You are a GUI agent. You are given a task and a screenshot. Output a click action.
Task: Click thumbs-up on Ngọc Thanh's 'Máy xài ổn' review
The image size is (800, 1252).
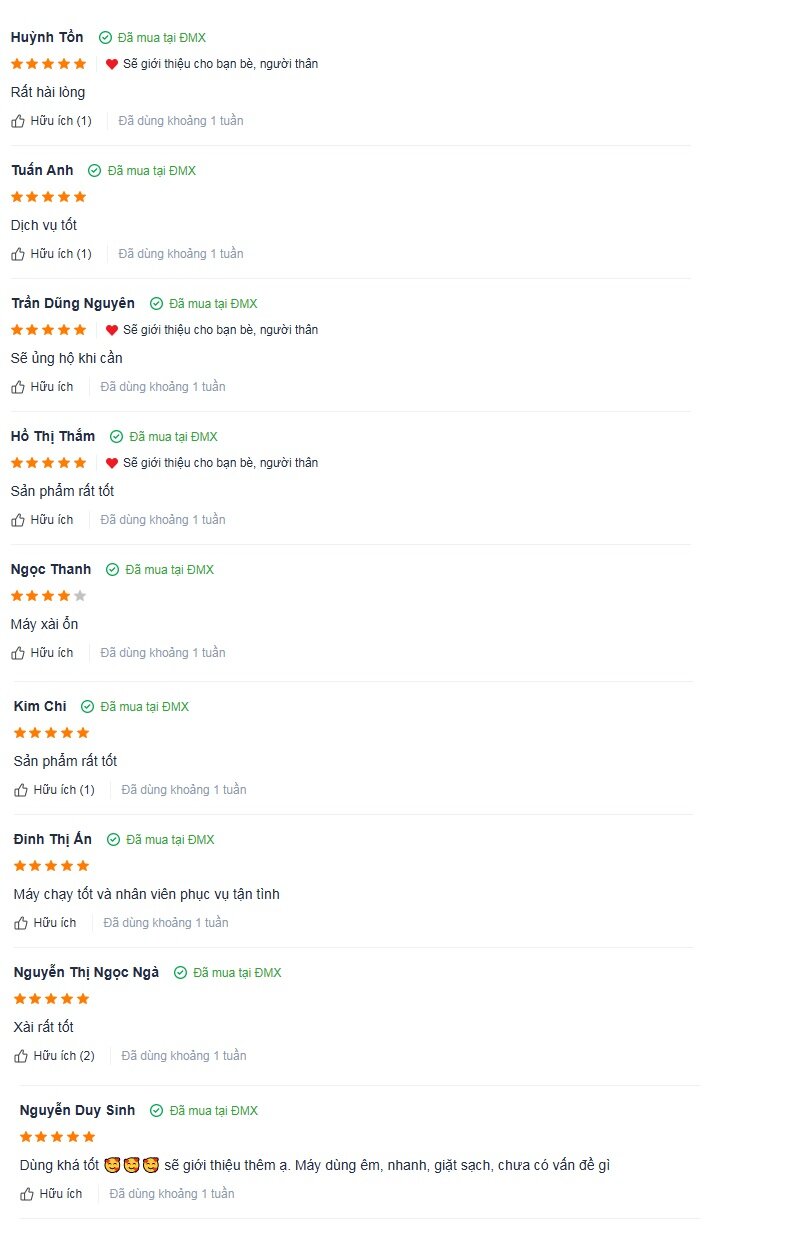[18, 653]
